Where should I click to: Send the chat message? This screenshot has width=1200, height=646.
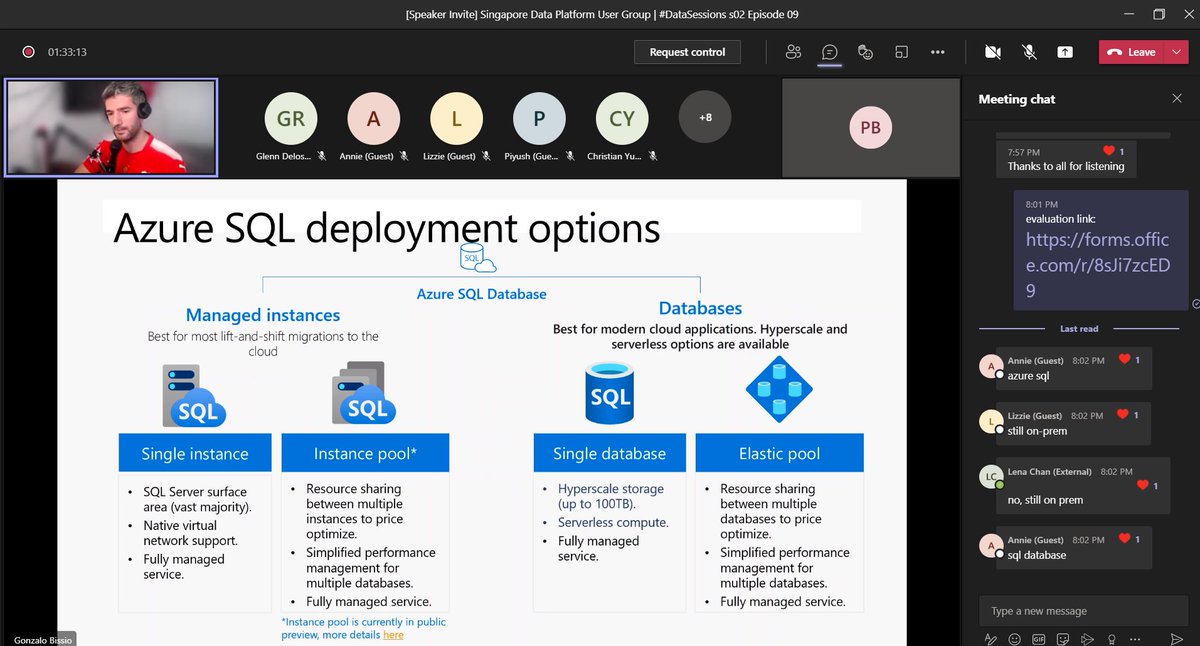[1175, 638]
